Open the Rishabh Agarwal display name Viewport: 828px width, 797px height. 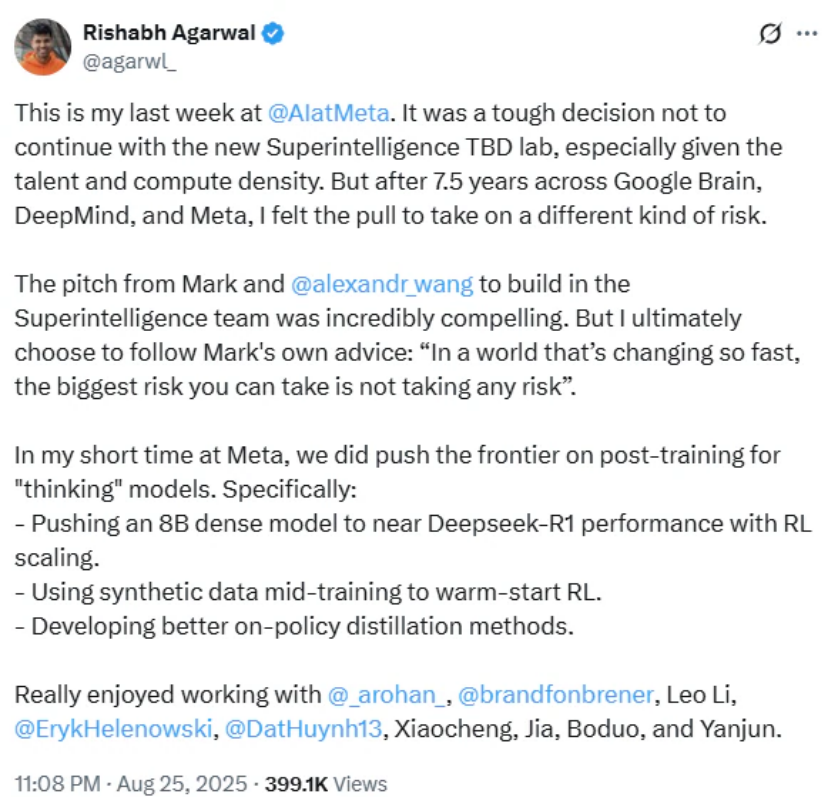click(165, 34)
